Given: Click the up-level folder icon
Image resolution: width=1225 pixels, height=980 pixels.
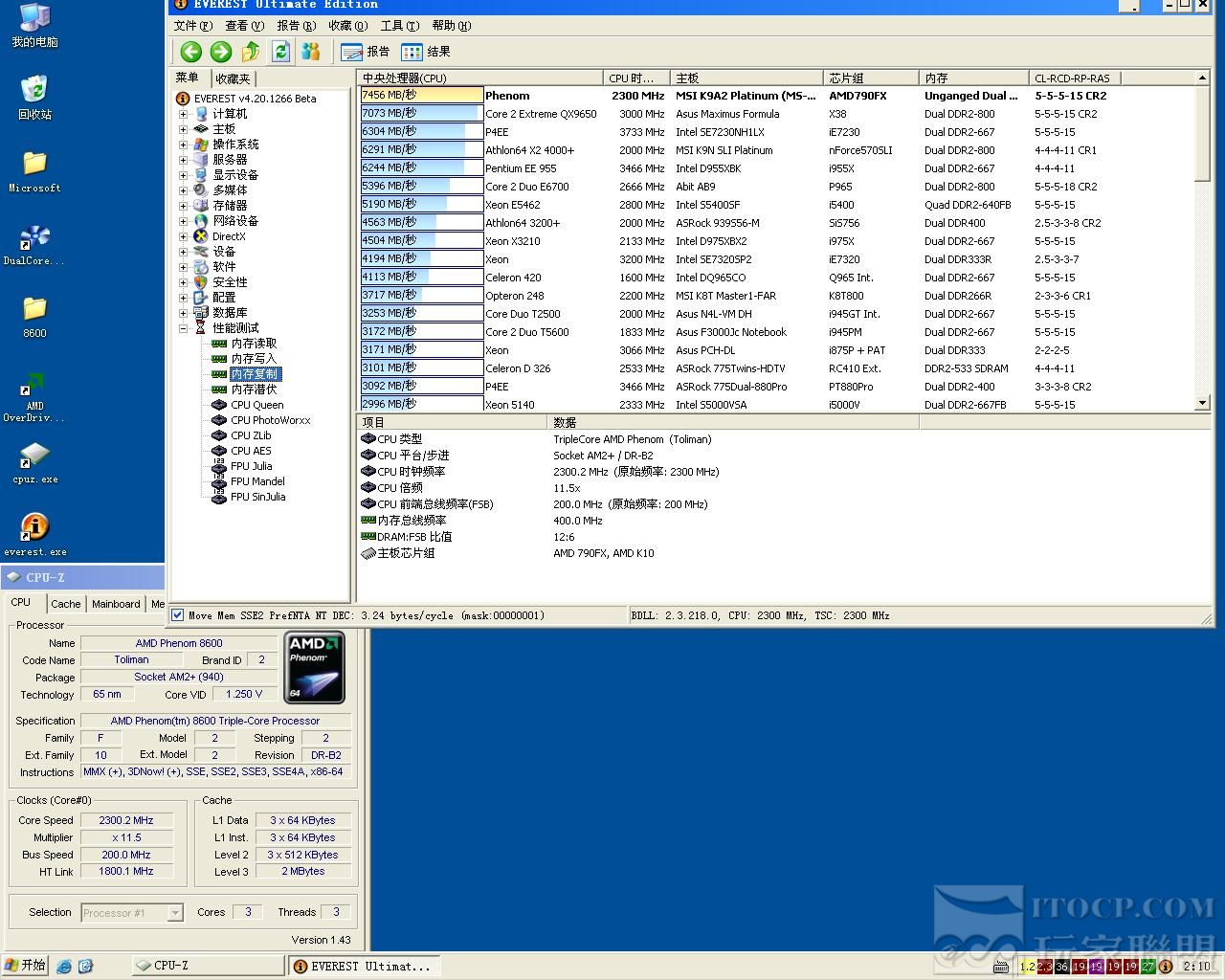Looking at the screenshot, I should pyautogui.click(x=251, y=52).
